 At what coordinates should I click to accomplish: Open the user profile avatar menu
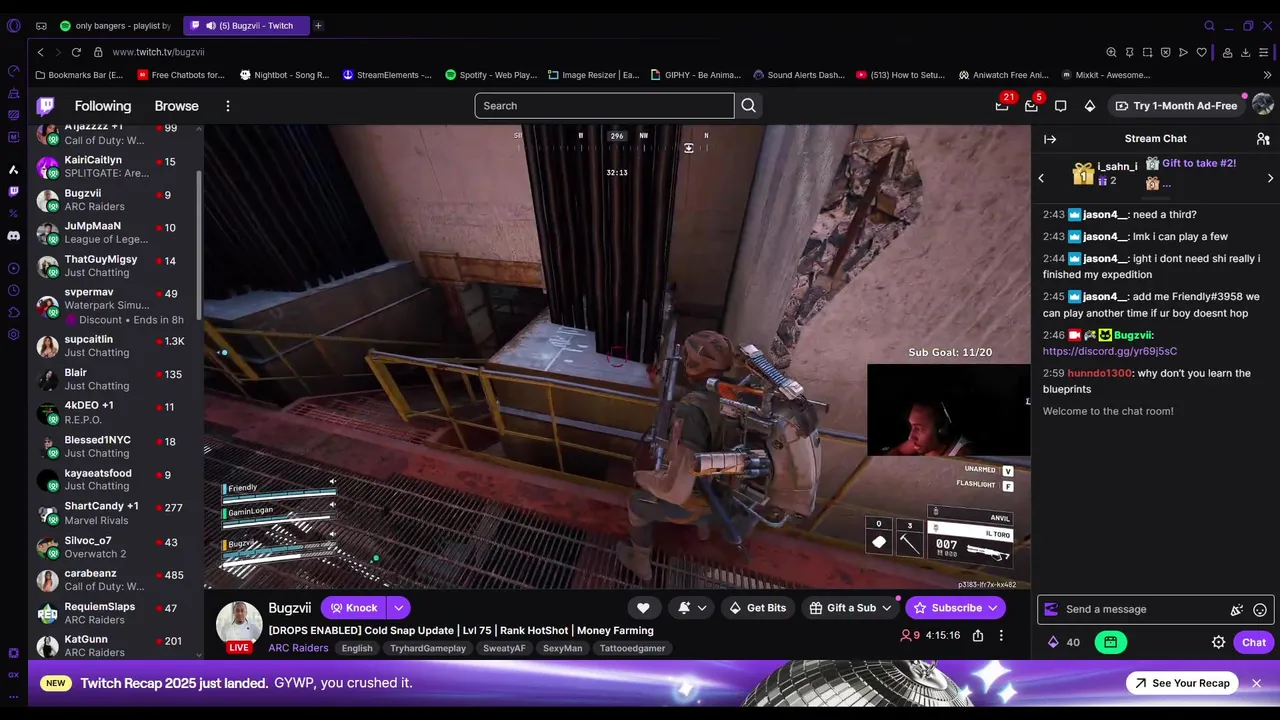click(1263, 105)
